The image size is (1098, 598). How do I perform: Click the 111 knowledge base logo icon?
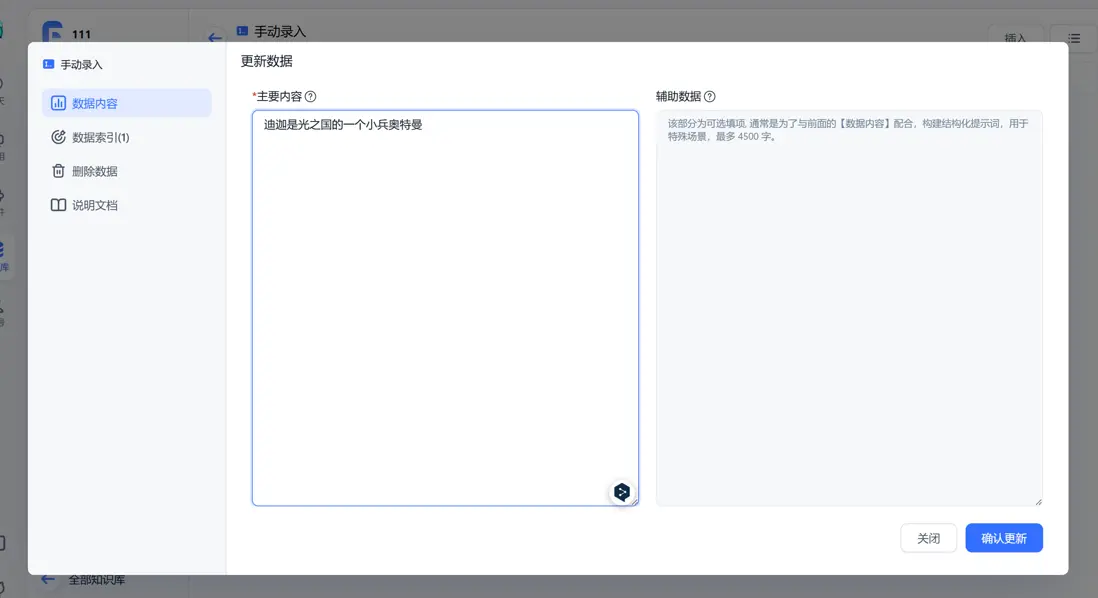pyautogui.click(x=53, y=32)
